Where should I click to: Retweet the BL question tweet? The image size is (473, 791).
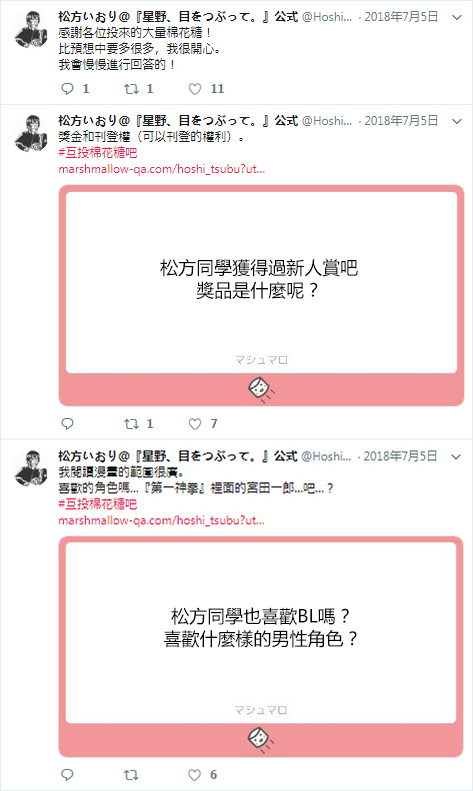pyautogui.click(x=132, y=775)
